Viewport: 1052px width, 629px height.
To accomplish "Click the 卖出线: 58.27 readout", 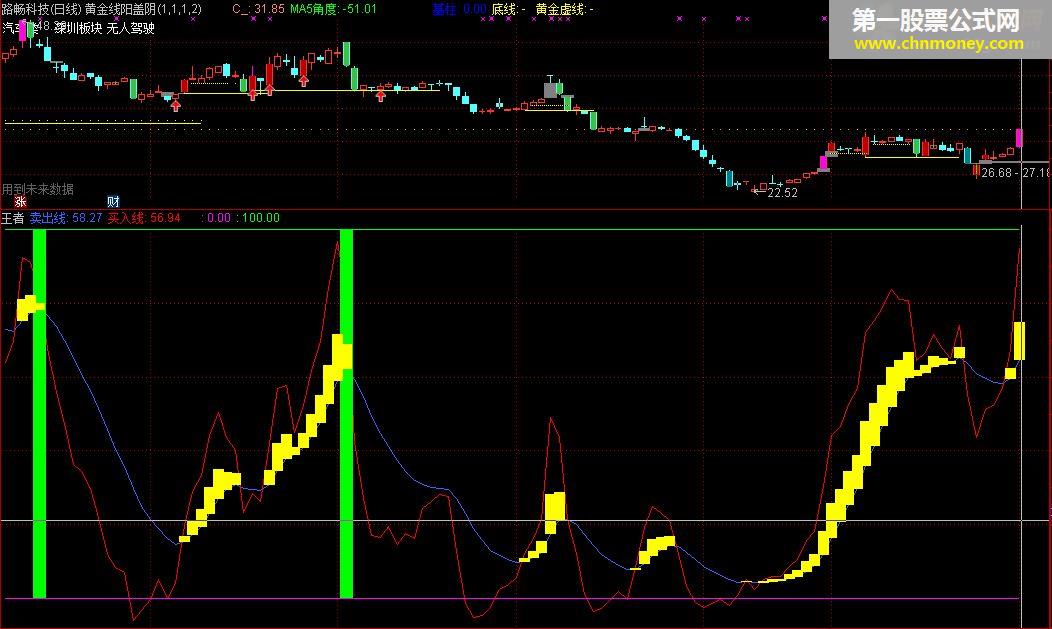I will (66, 218).
